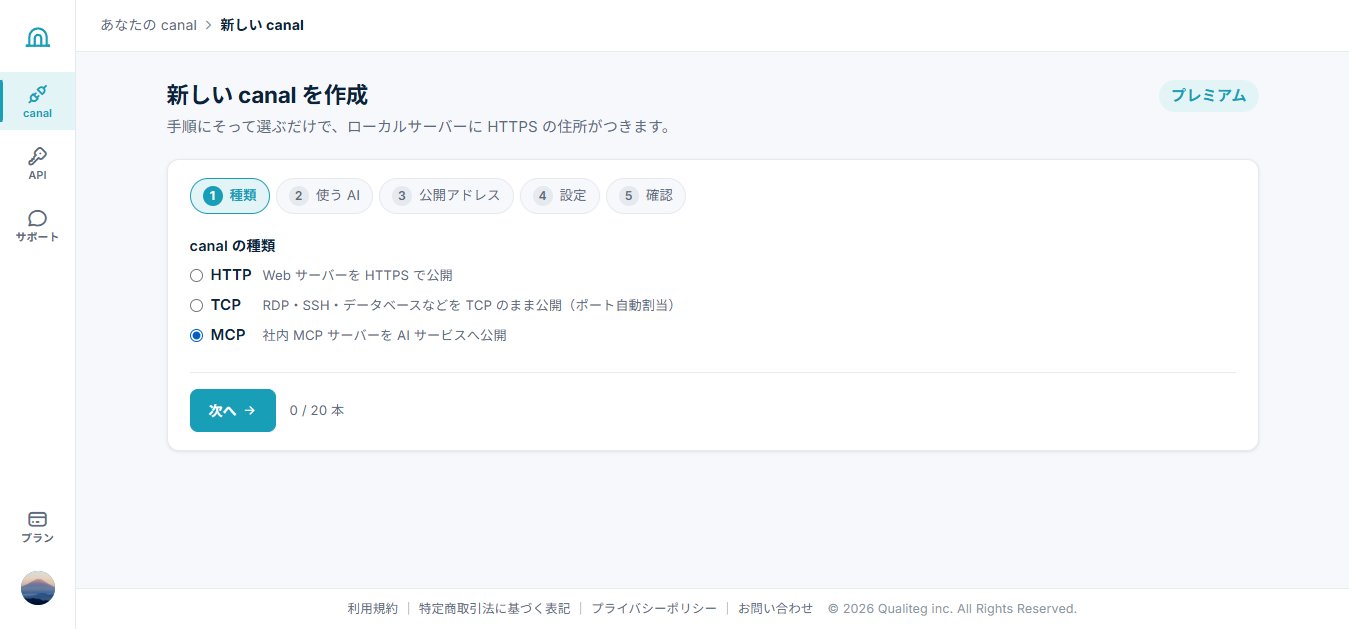This screenshot has width=1349, height=629.
Task: Select the MCP canal type radio
Action: pyautogui.click(x=197, y=335)
